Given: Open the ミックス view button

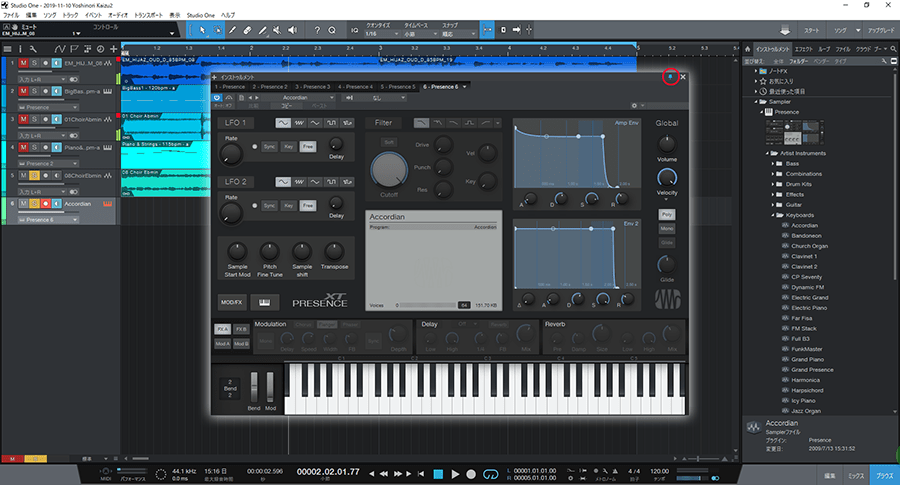Looking at the screenshot, I should tap(856, 476).
